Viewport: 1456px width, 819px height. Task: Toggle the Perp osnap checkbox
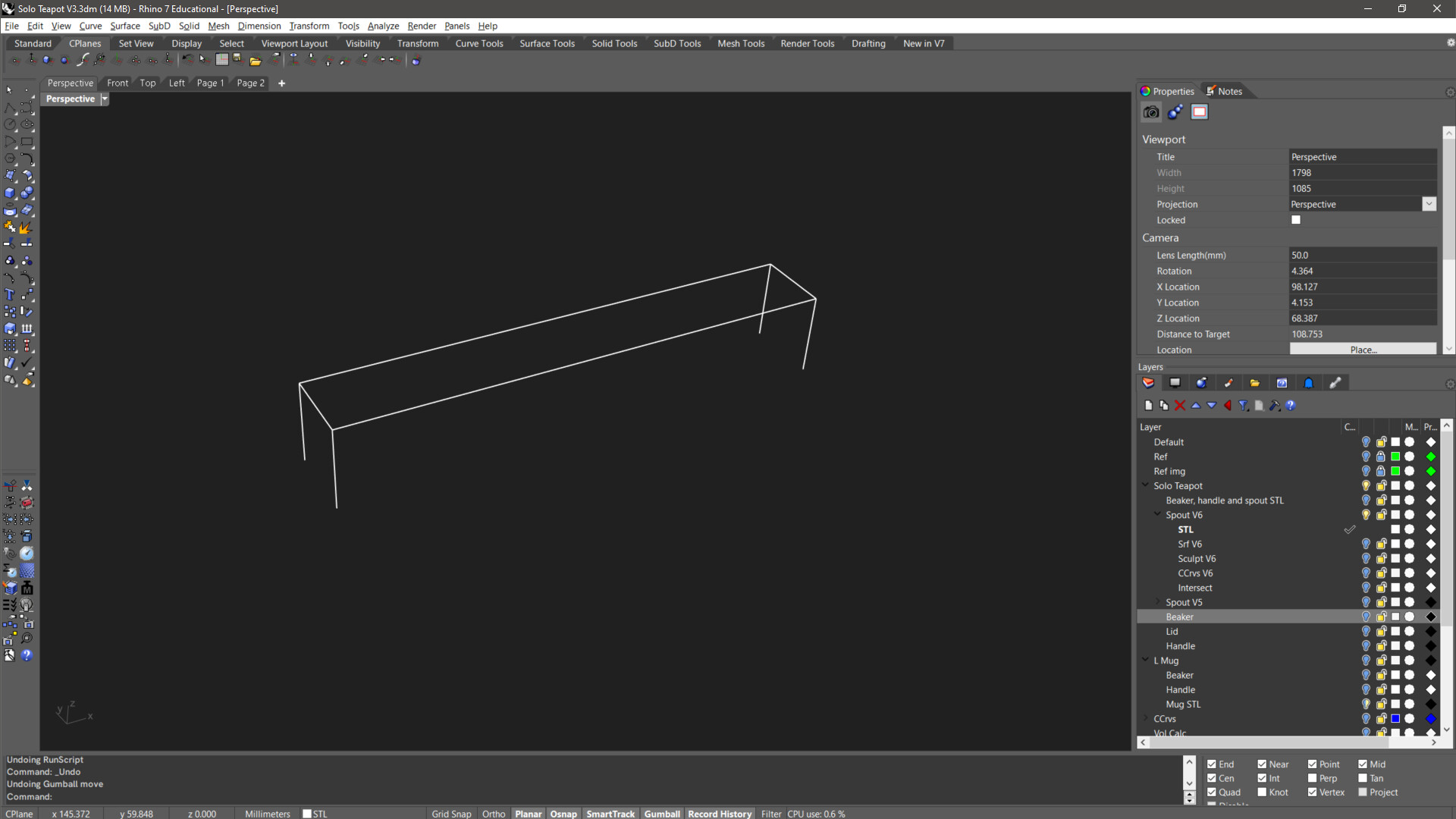point(1313,778)
